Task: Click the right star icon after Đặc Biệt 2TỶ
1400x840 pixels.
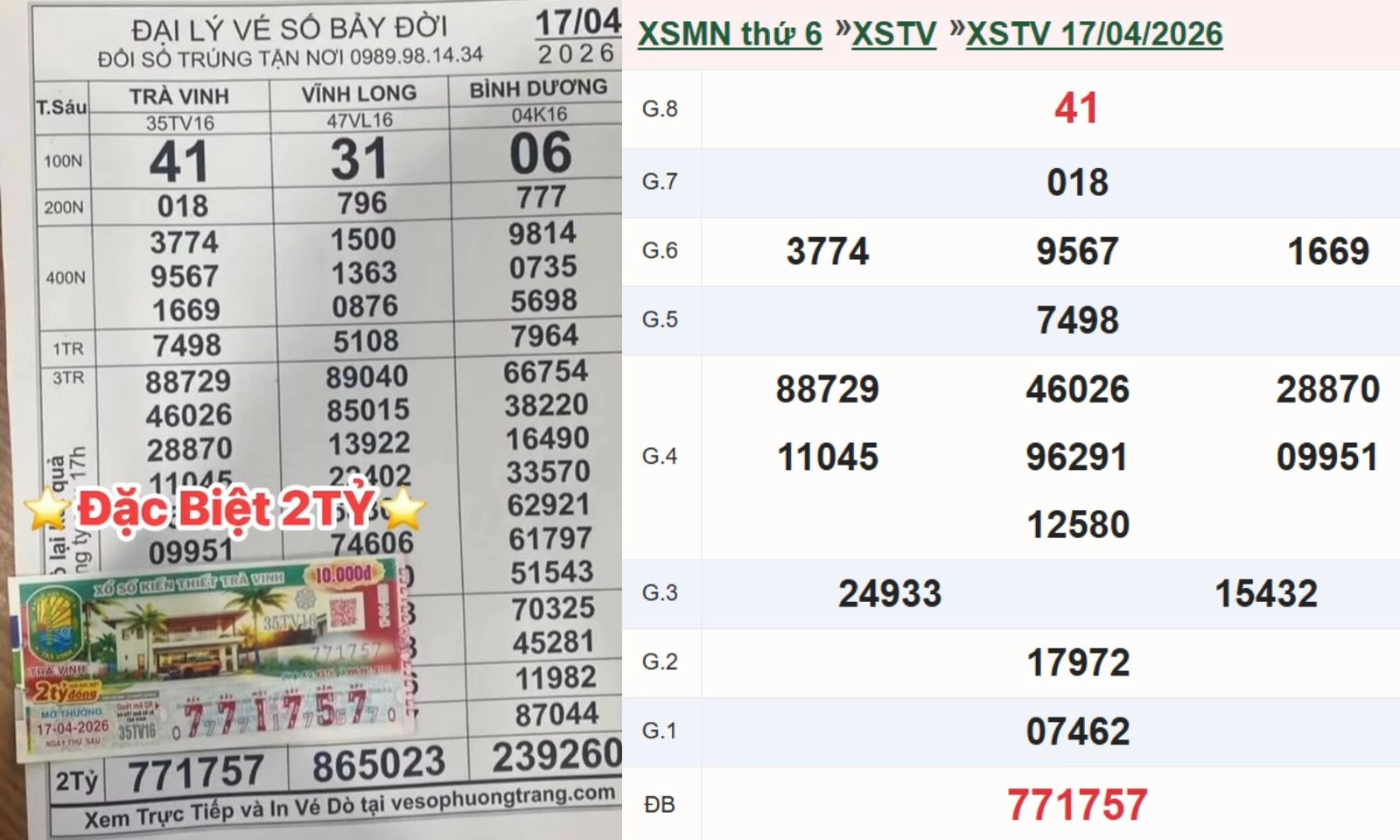Action: coord(403,509)
